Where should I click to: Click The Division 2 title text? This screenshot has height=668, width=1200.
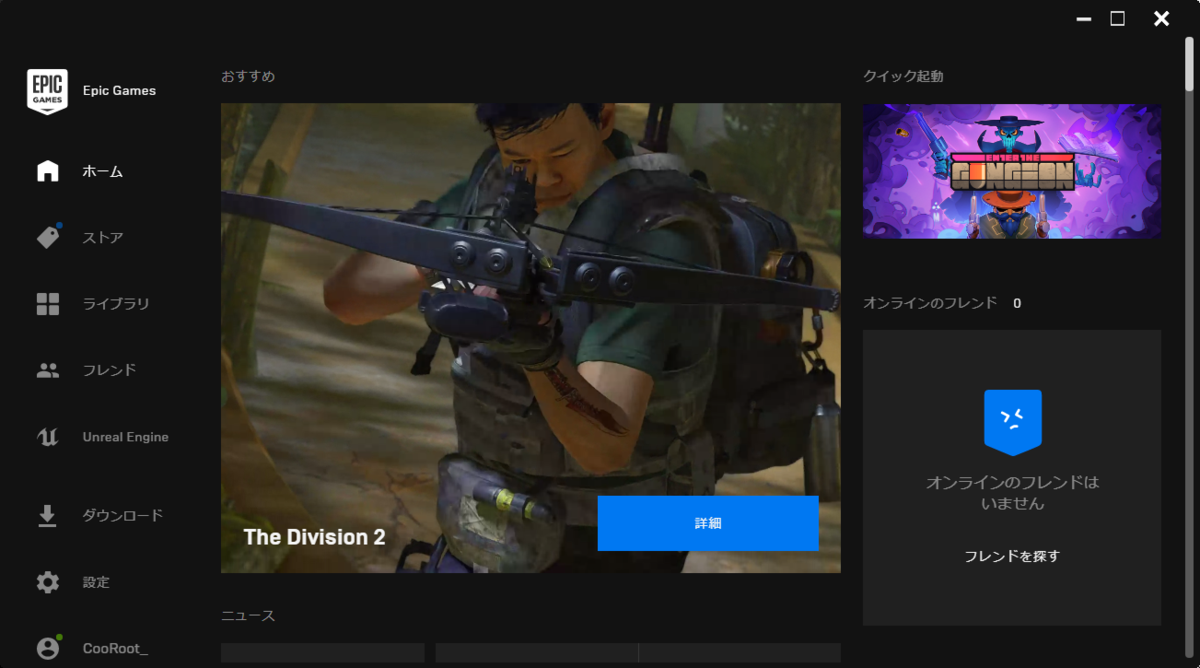tap(314, 537)
